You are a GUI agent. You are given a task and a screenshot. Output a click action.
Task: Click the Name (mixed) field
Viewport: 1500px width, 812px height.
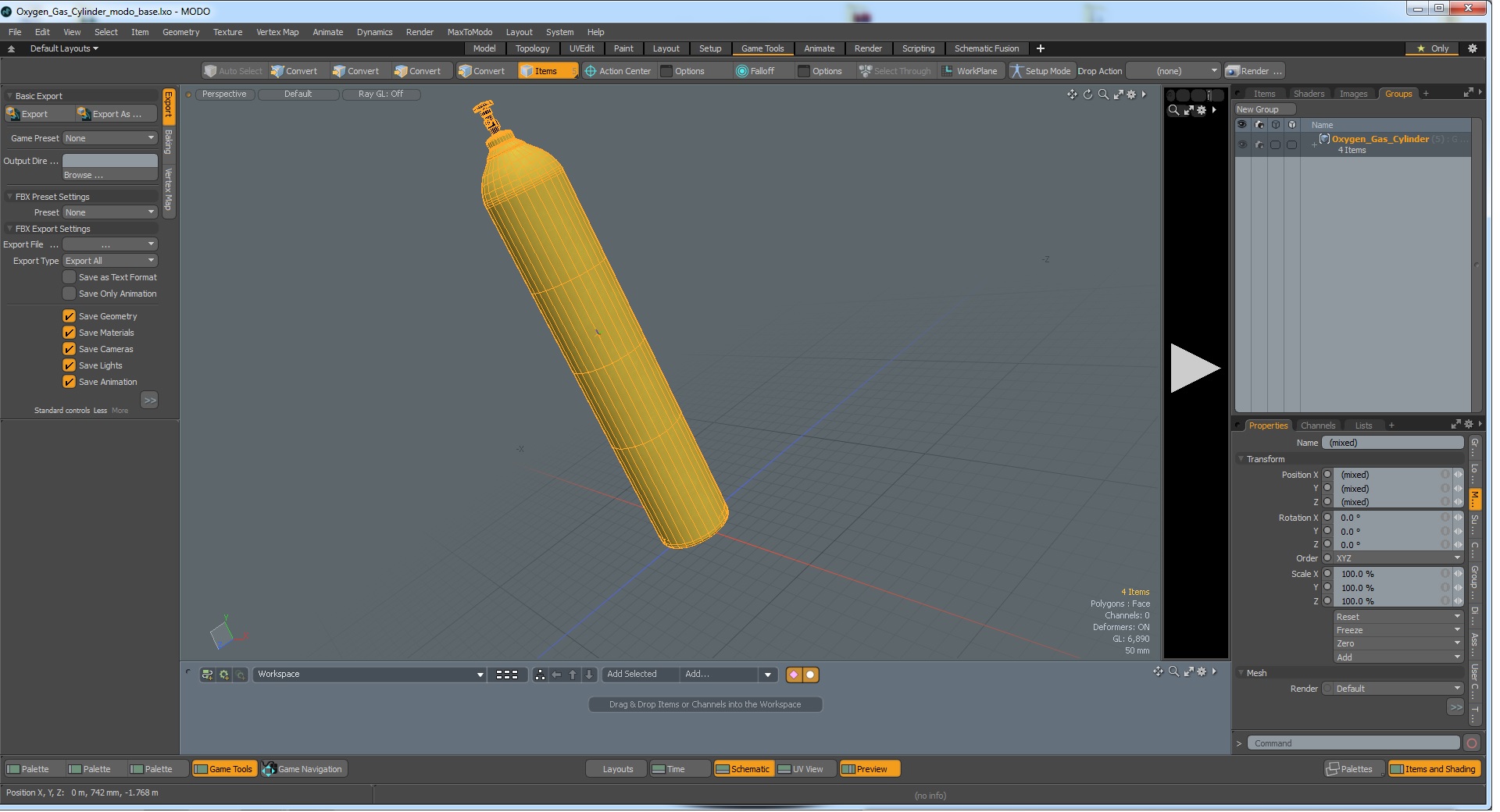(1393, 443)
